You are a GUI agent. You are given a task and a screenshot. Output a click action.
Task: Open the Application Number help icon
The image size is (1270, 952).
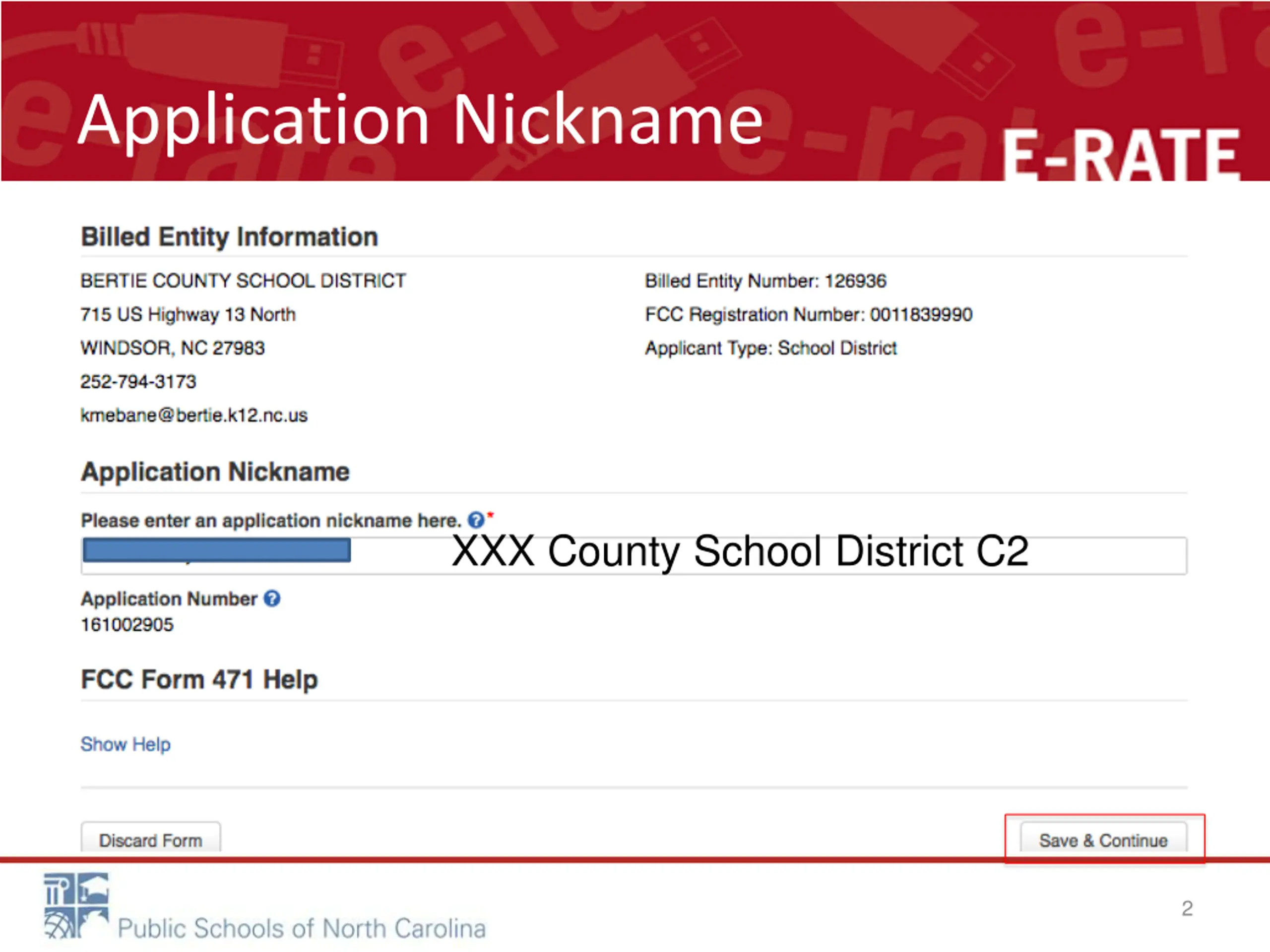click(271, 598)
